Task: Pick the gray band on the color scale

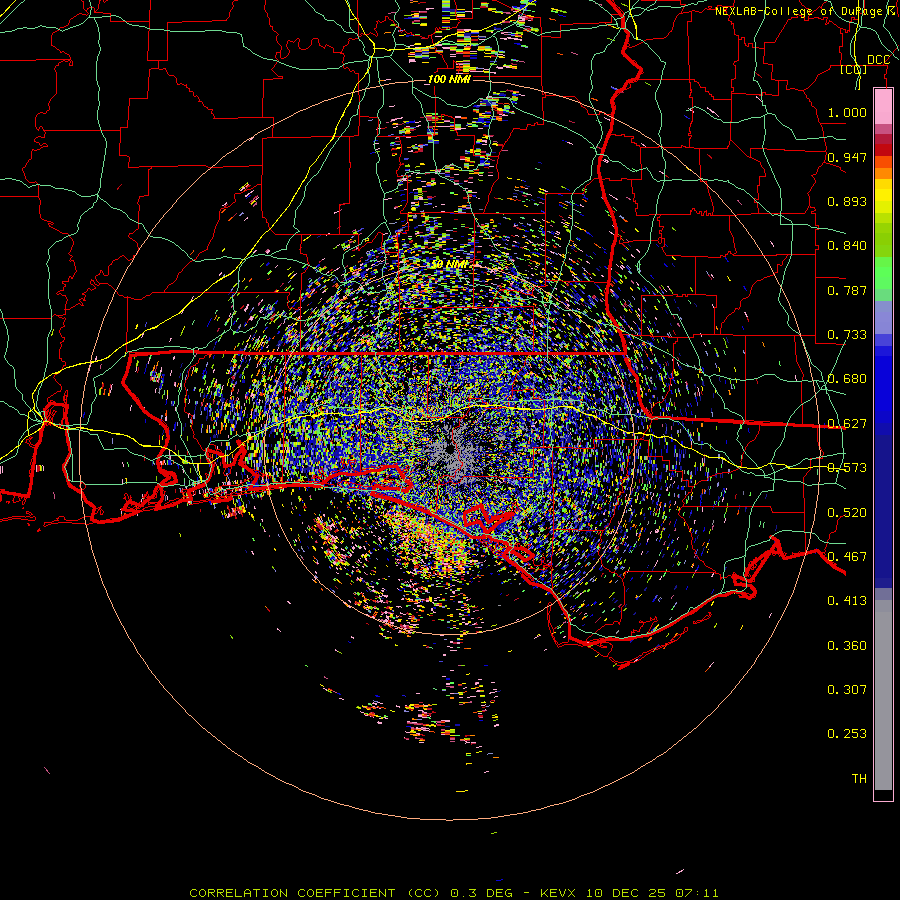Action: (883, 695)
